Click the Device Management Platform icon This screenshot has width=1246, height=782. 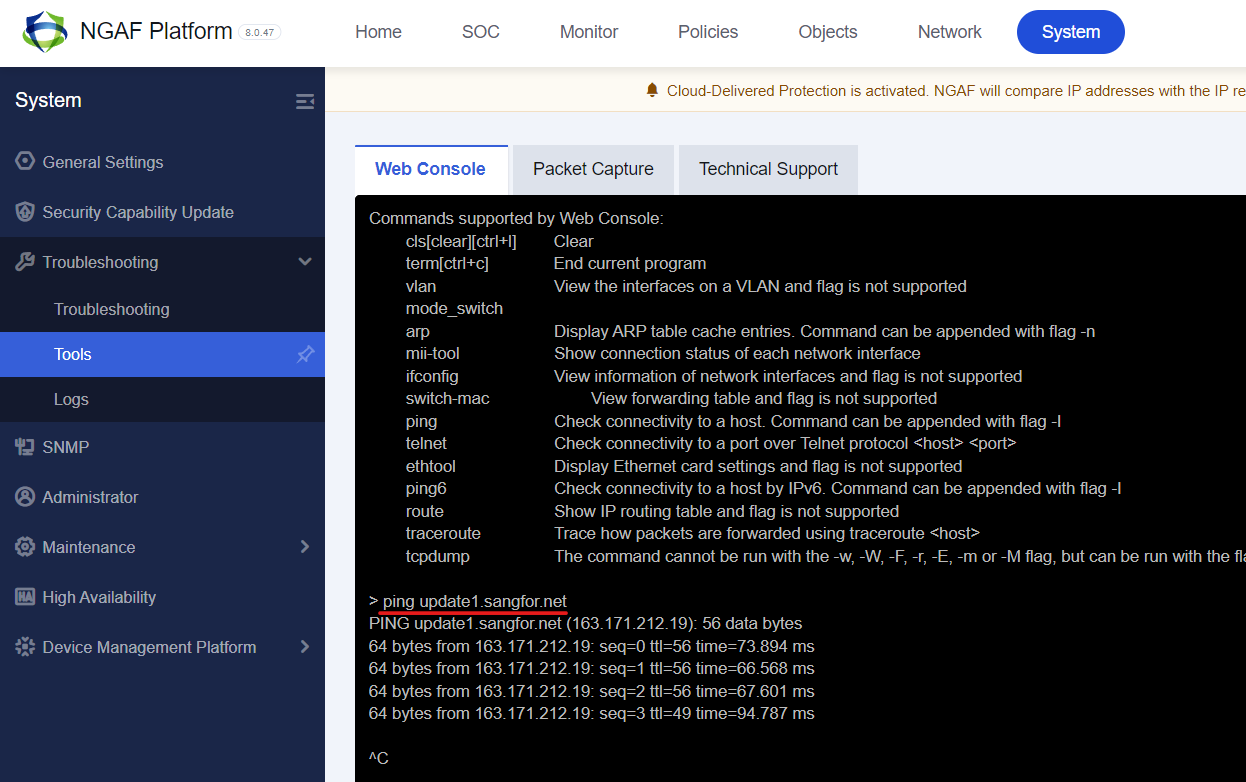point(25,647)
